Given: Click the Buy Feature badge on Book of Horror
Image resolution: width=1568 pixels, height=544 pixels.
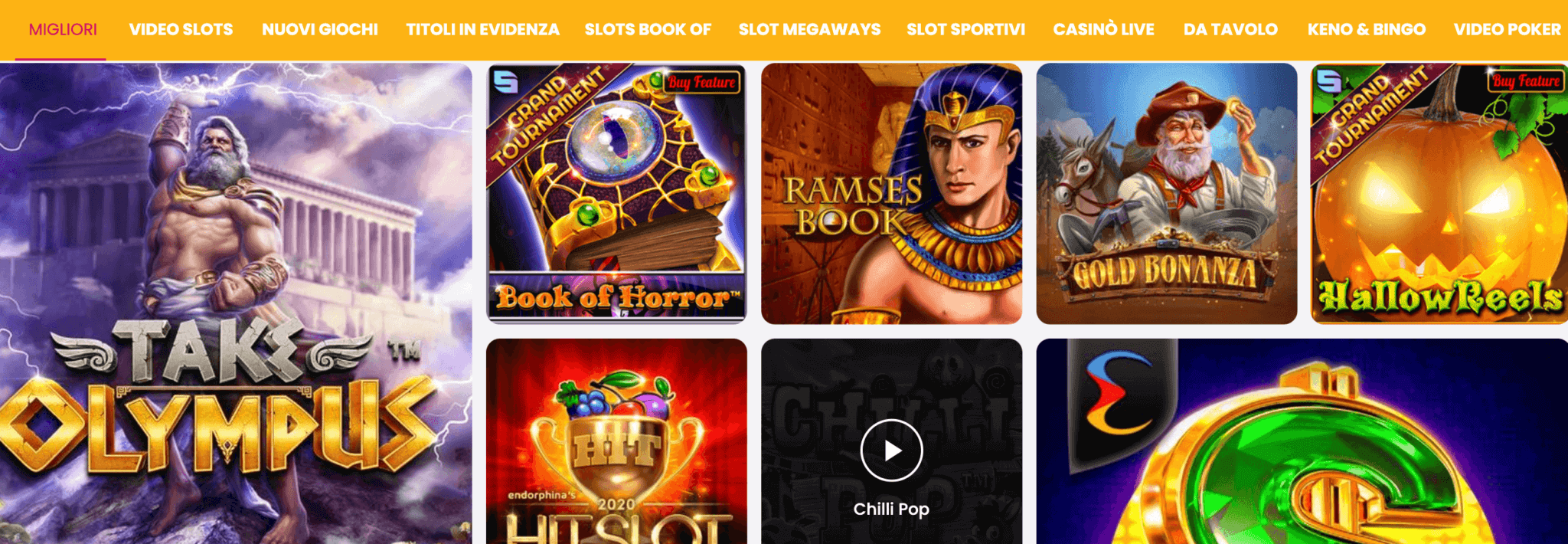Looking at the screenshot, I should coord(701,82).
